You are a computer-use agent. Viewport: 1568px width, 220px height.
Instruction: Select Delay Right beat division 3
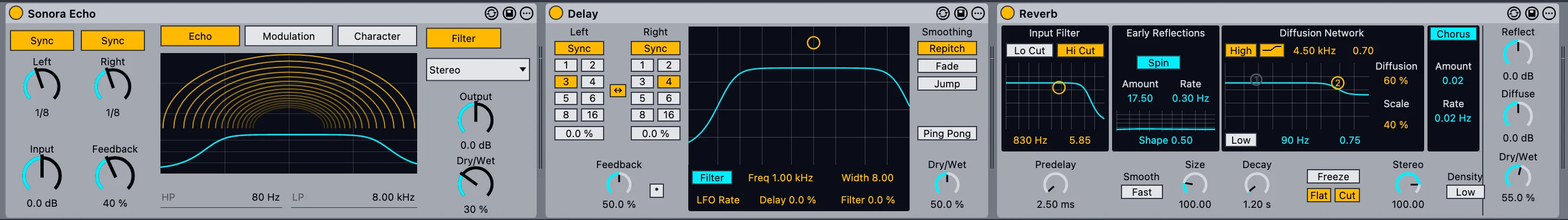point(642,81)
